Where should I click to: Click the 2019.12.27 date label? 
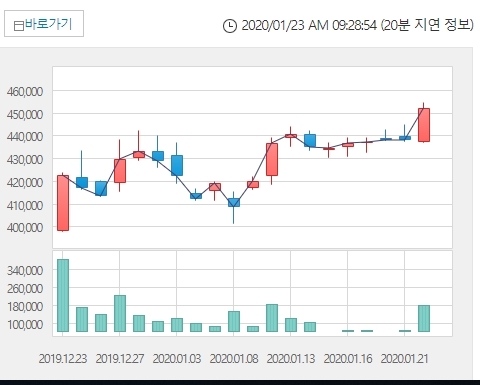click(120, 359)
